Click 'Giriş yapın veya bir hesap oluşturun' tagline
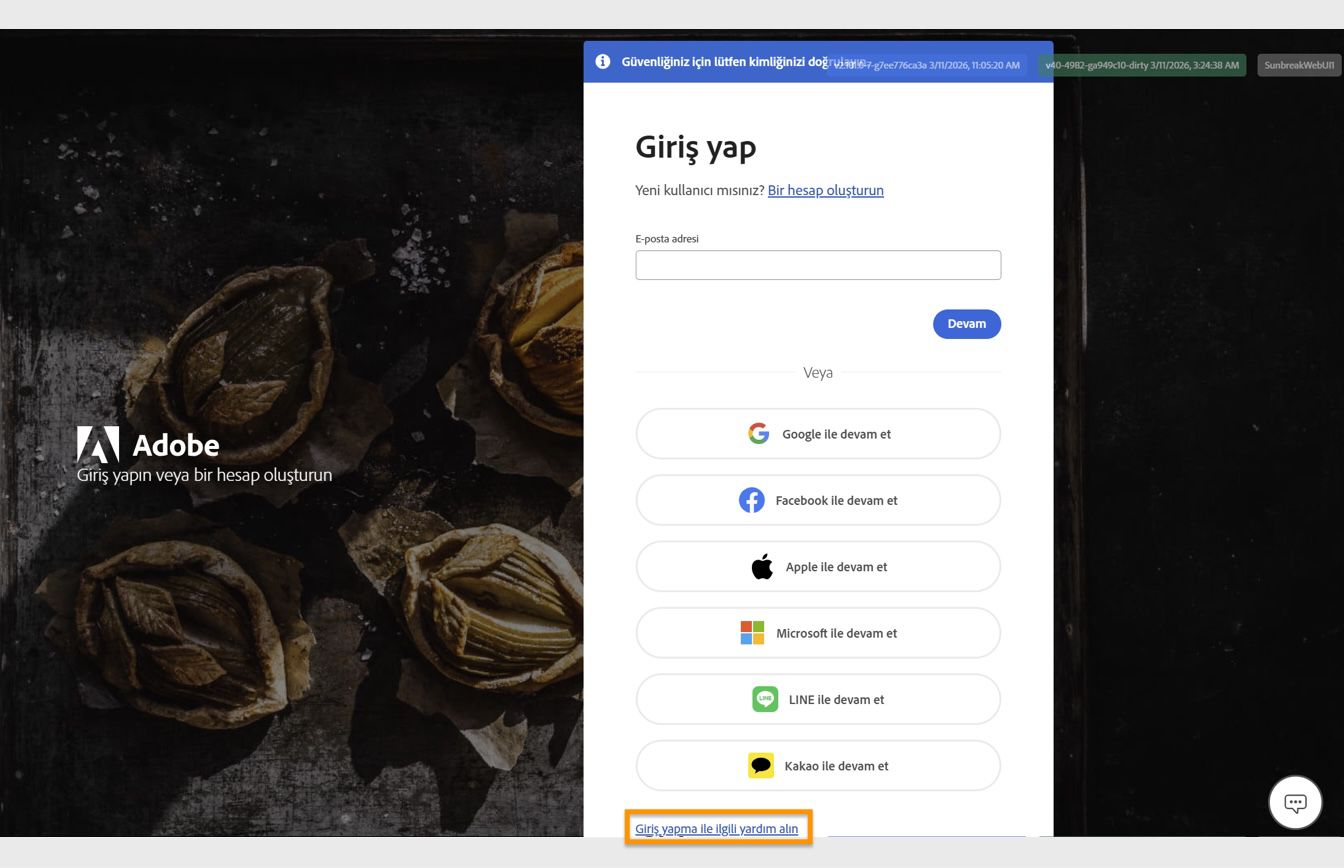 coord(205,475)
